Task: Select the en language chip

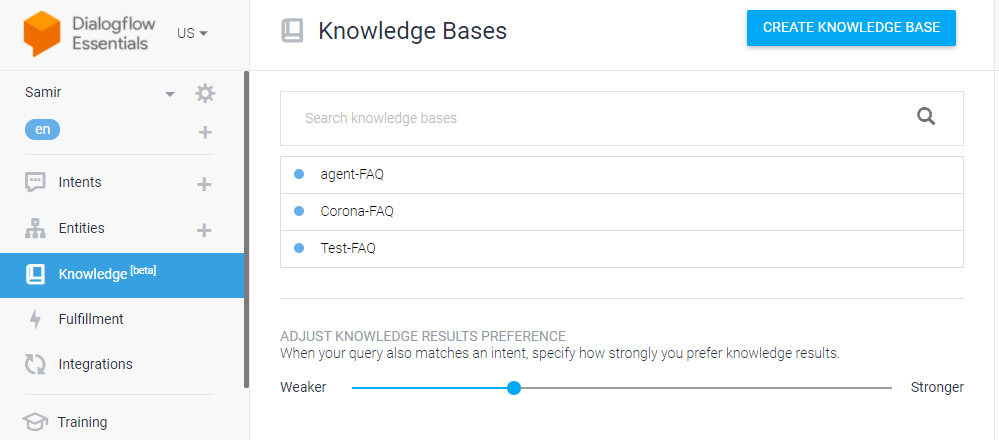Action: coord(42,130)
